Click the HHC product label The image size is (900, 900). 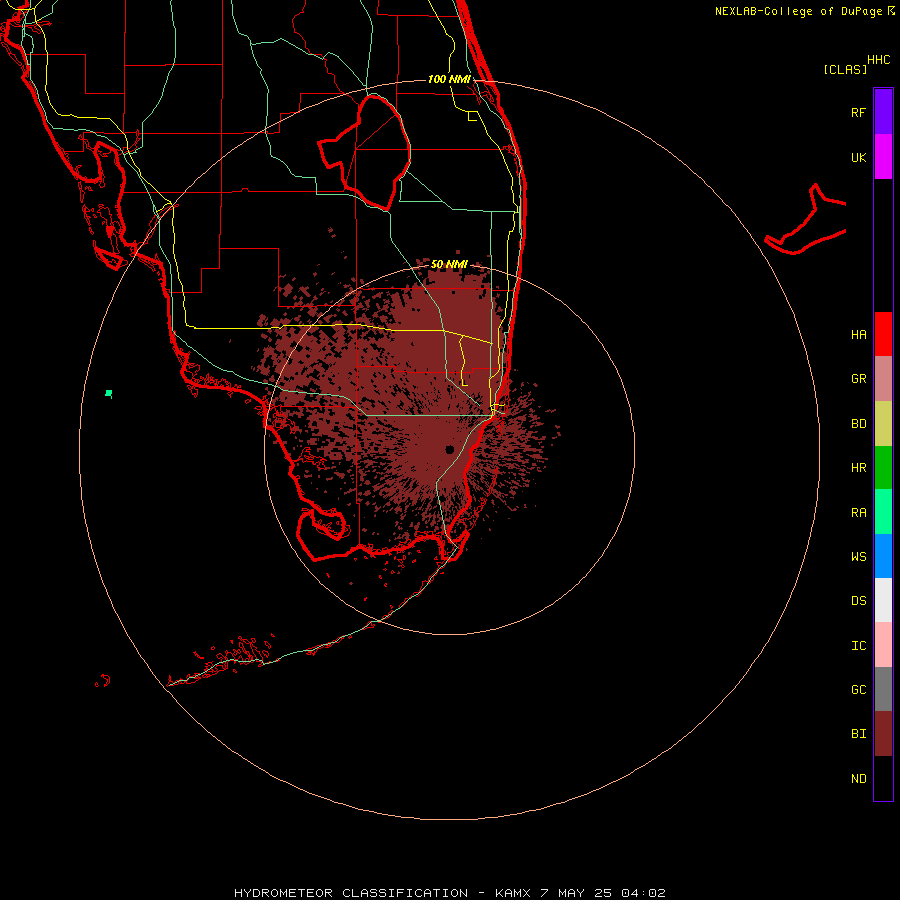(x=878, y=60)
